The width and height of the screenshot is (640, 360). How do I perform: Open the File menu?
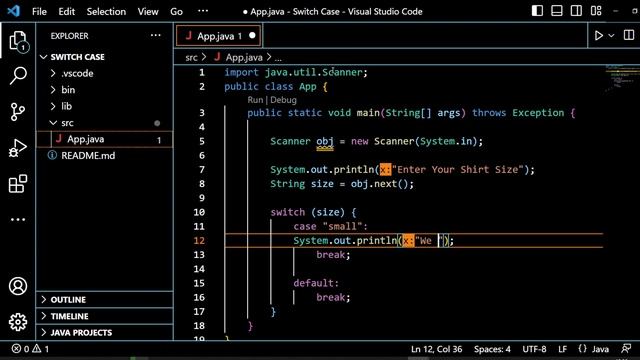39,11
